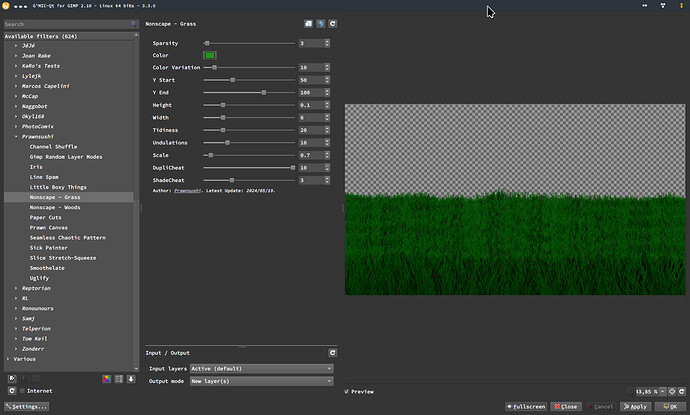Enable the Internet checkbox
Image resolution: width=690 pixels, height=415 pixels.
click(23, 390)
